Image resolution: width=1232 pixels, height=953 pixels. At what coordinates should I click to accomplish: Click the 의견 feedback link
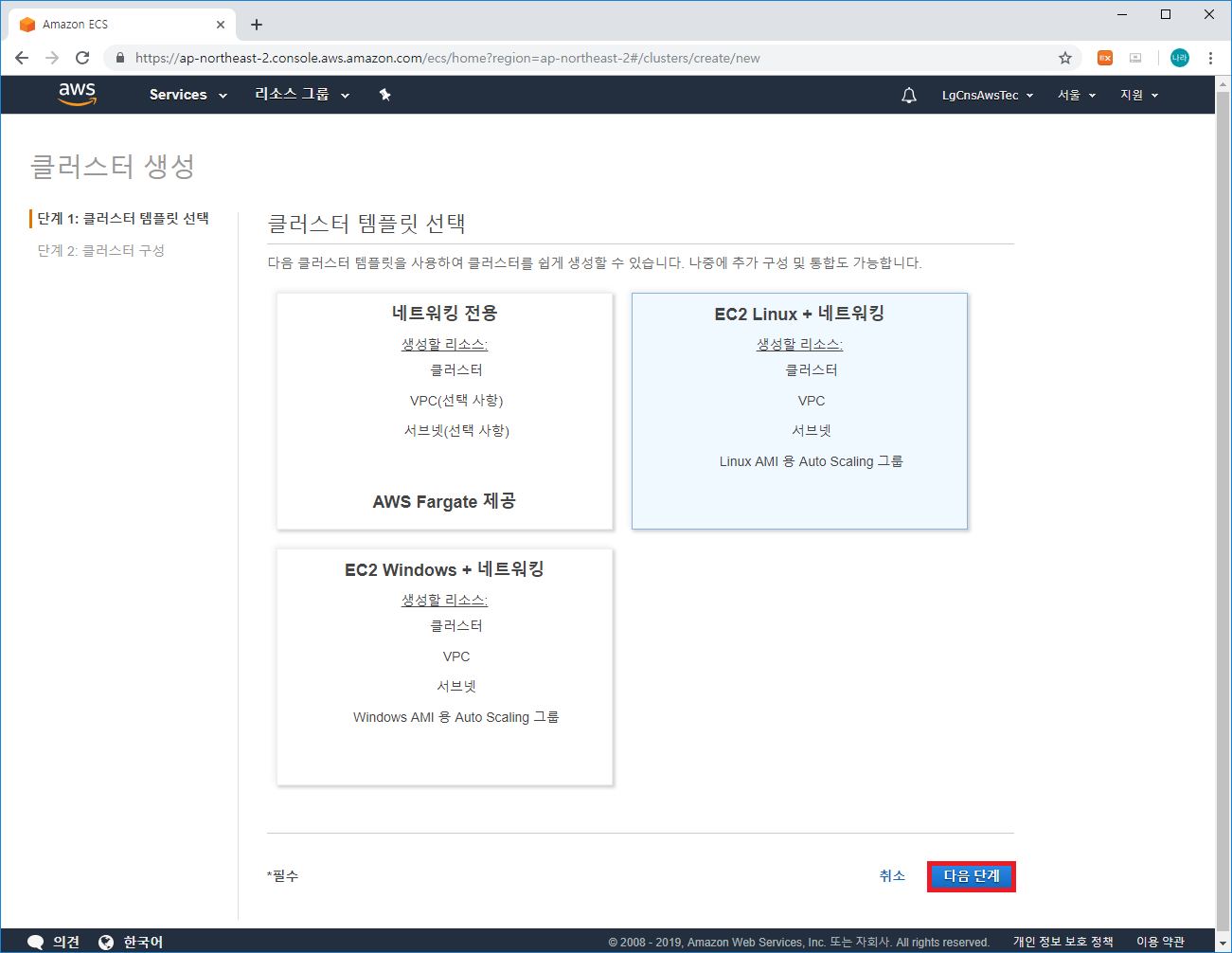click(x=66, y=942)
